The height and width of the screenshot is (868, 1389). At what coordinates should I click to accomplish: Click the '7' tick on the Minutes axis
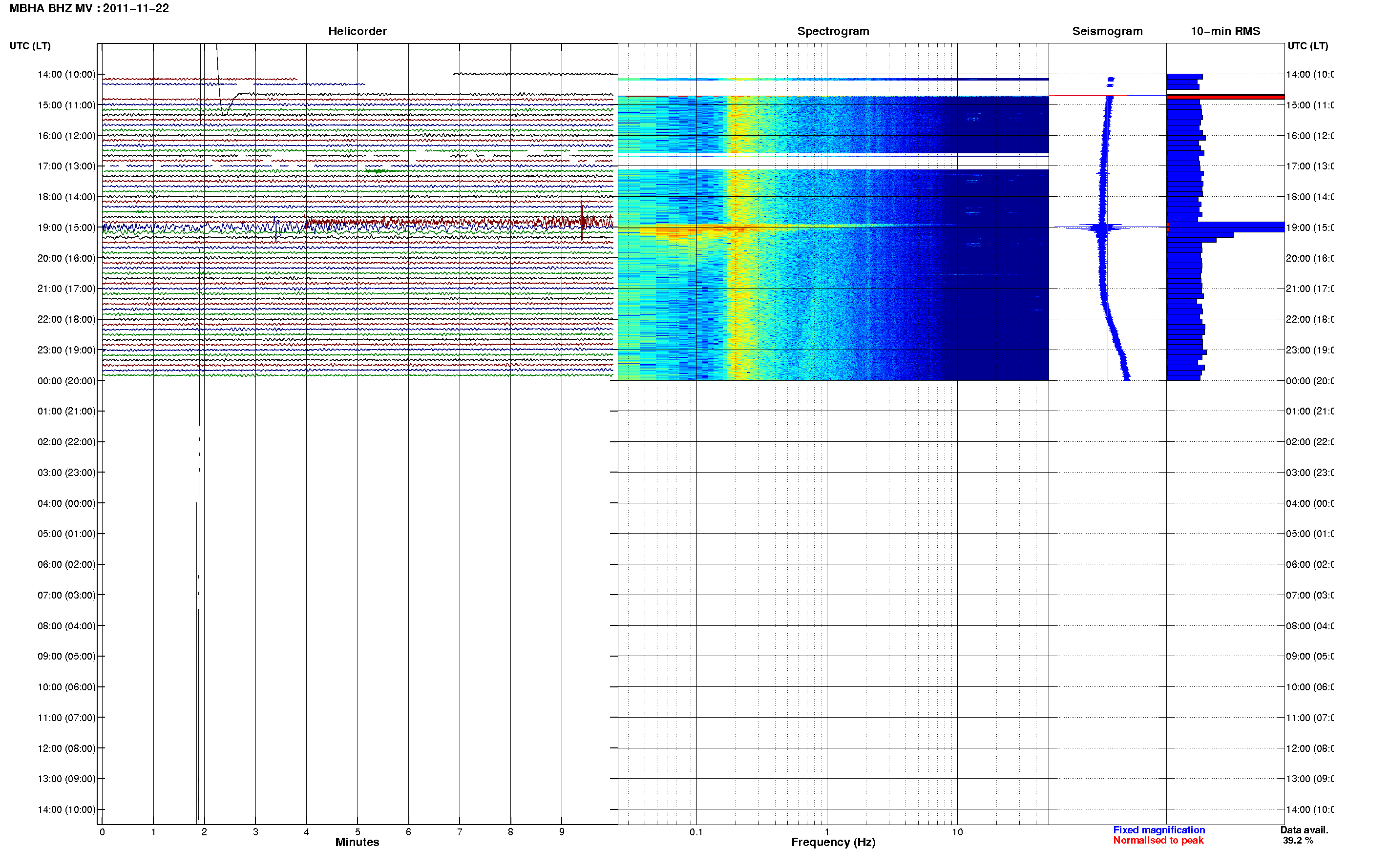pos(460,832)
